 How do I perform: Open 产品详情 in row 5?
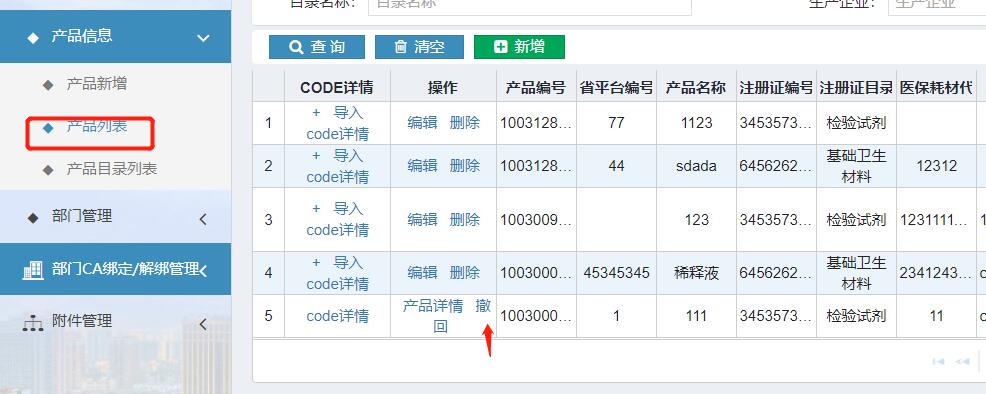pyautogui.click(x=433, y=307)
